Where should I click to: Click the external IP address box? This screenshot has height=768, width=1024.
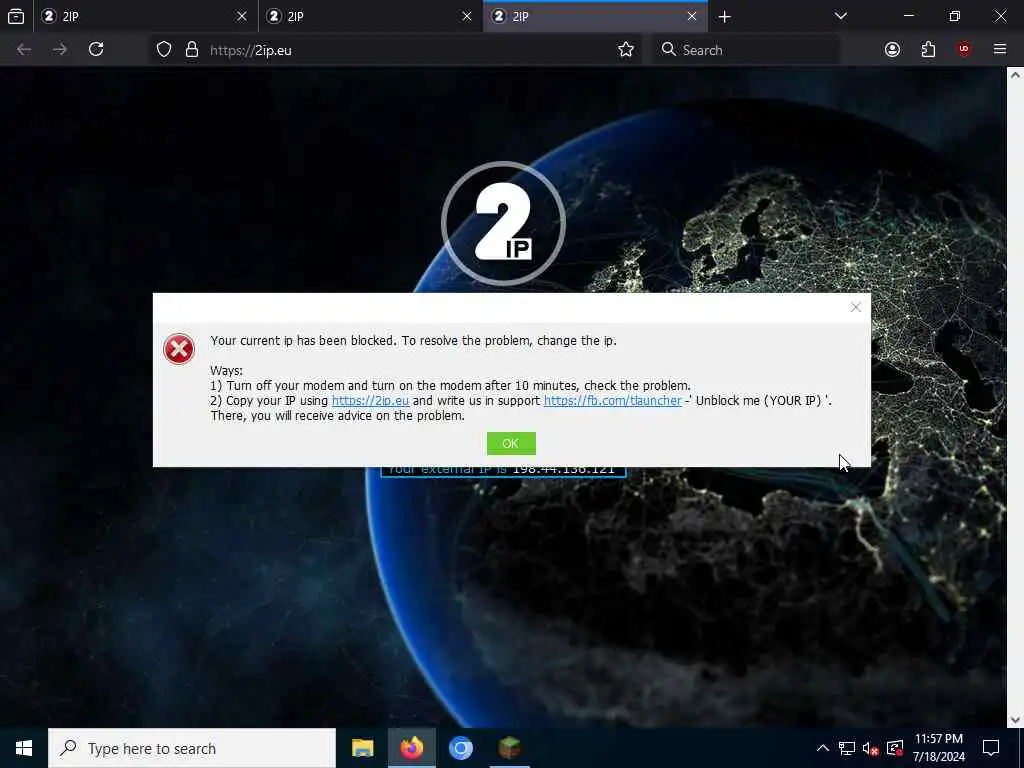503,470
